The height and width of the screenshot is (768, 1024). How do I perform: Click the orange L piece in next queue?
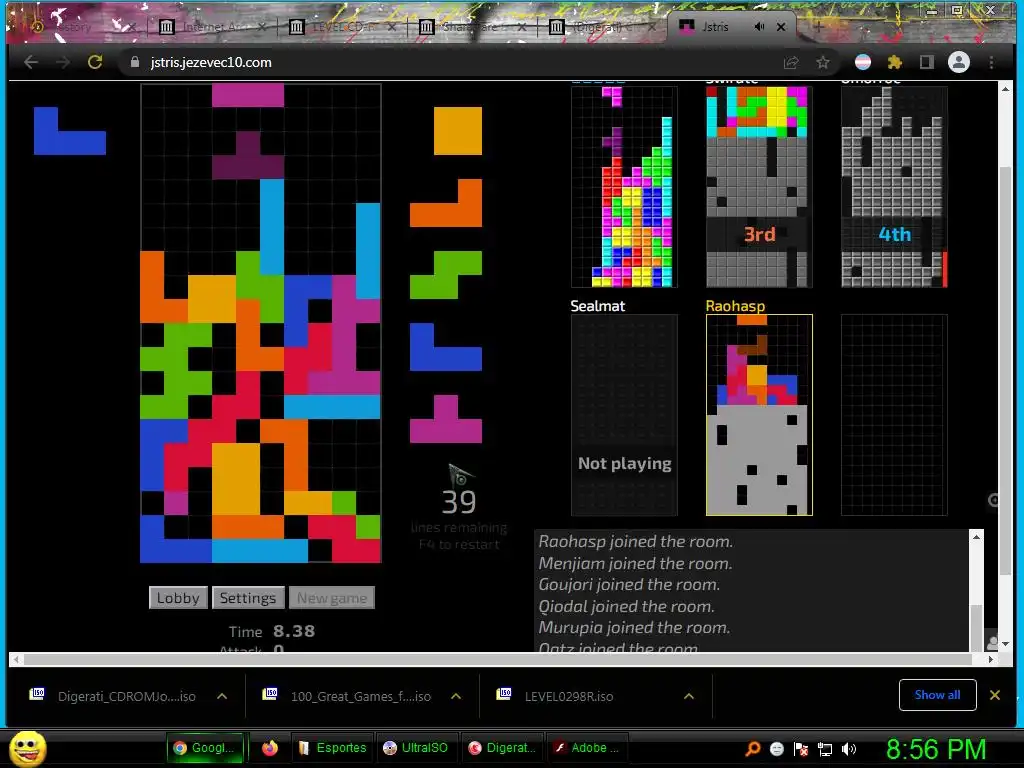pyautogui.click(x=446, y=203)
